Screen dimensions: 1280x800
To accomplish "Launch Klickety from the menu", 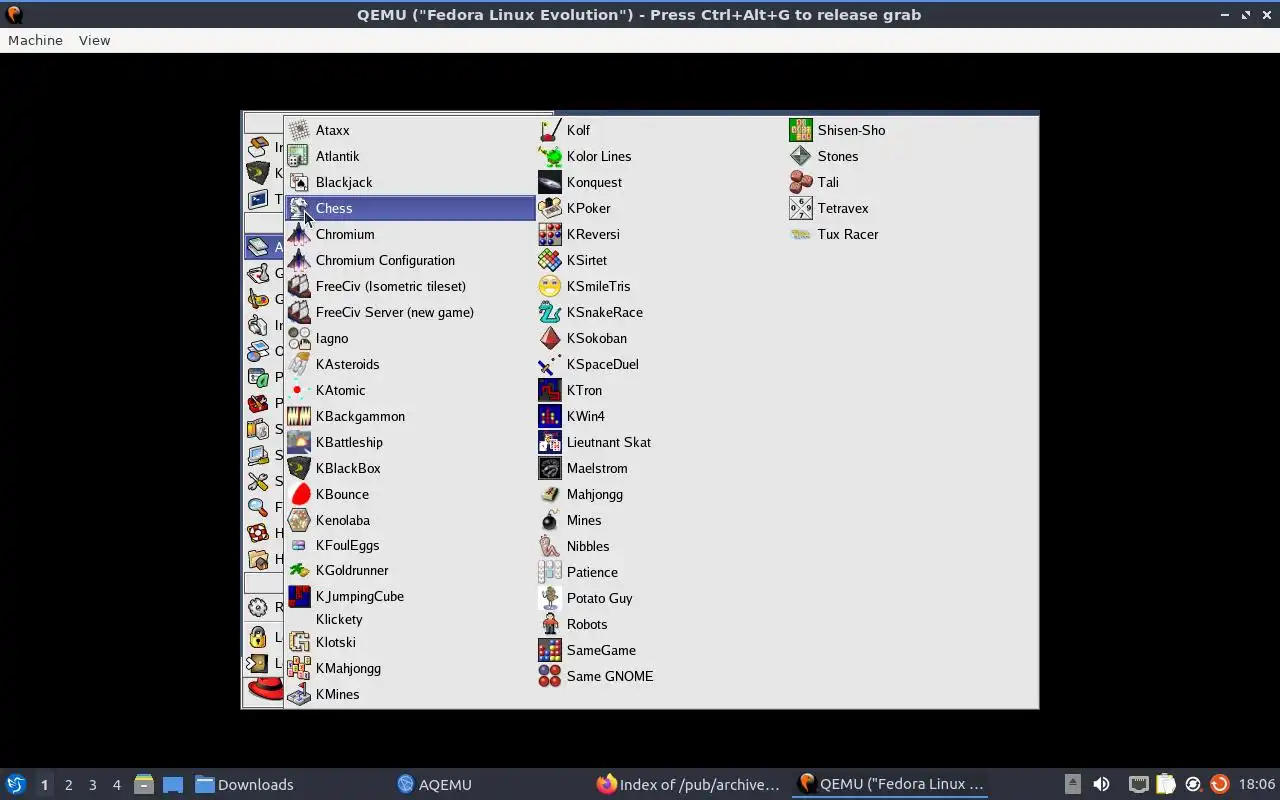I will (410, 619).
